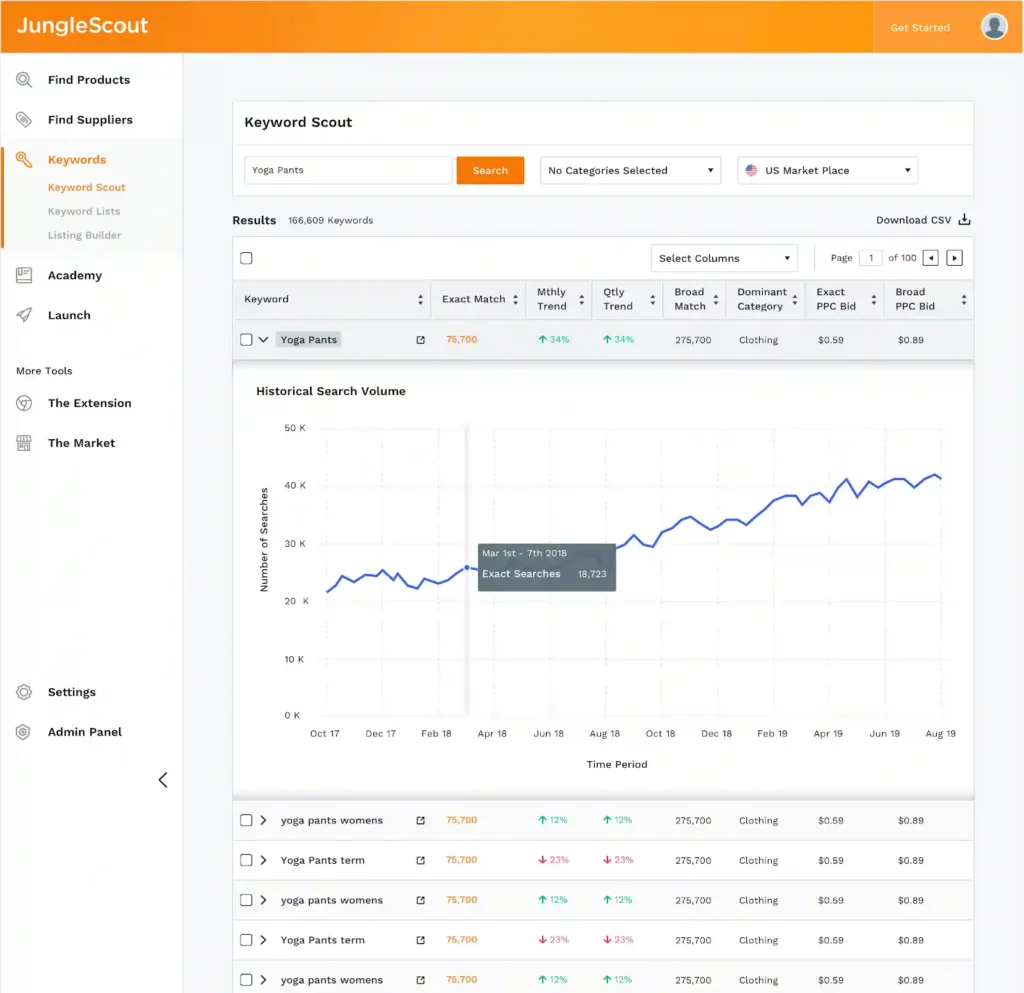
Task: Open Listing Builder in the sidebar
Action: pos(85,235)
